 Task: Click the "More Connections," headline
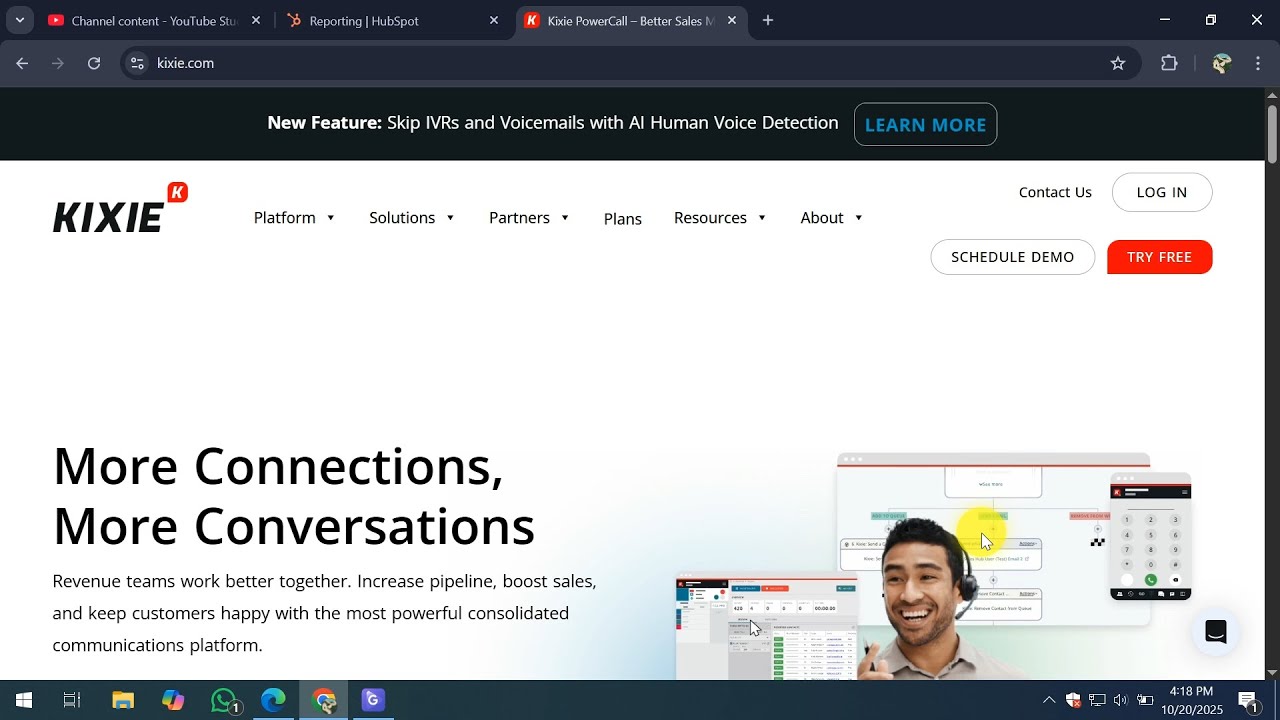pos(278,466)
